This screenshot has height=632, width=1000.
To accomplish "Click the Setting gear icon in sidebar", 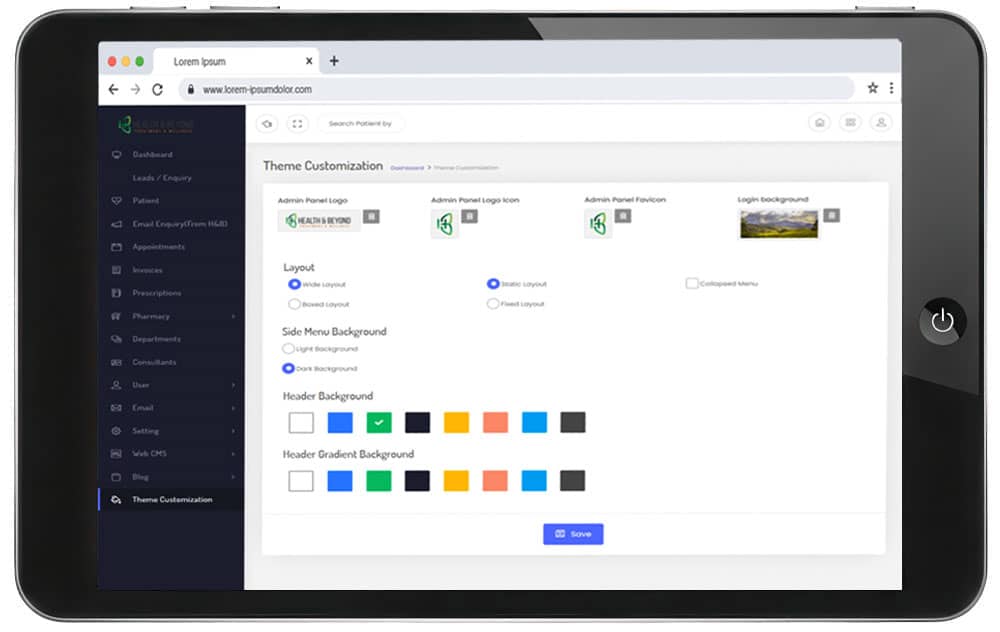I will [x=116, y=430].
